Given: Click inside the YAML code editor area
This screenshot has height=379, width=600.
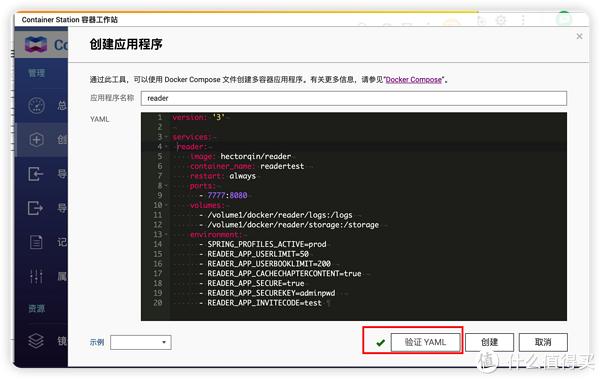Looking at the screenshot, I should coord(354,216).
